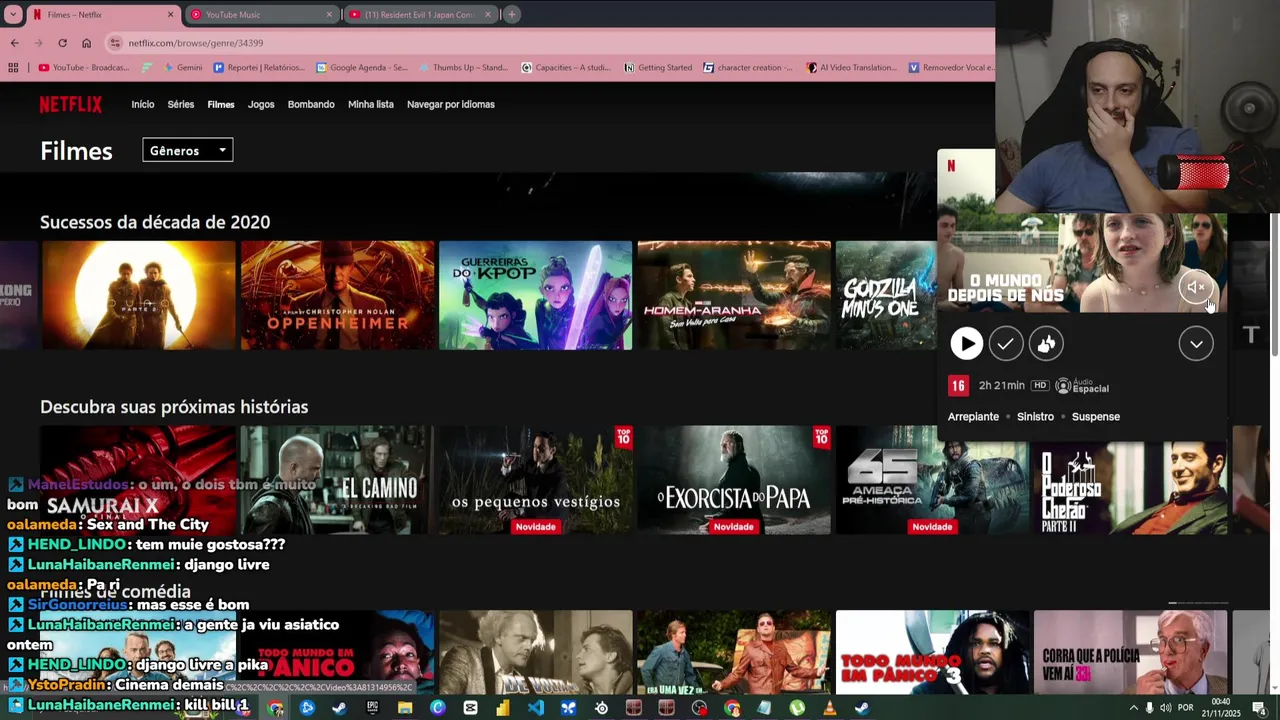This screenshot has width=1280, height=720.
Task: Open O Exorcista do Papa card
Action: pyautogui.click(x=734, y=480)
